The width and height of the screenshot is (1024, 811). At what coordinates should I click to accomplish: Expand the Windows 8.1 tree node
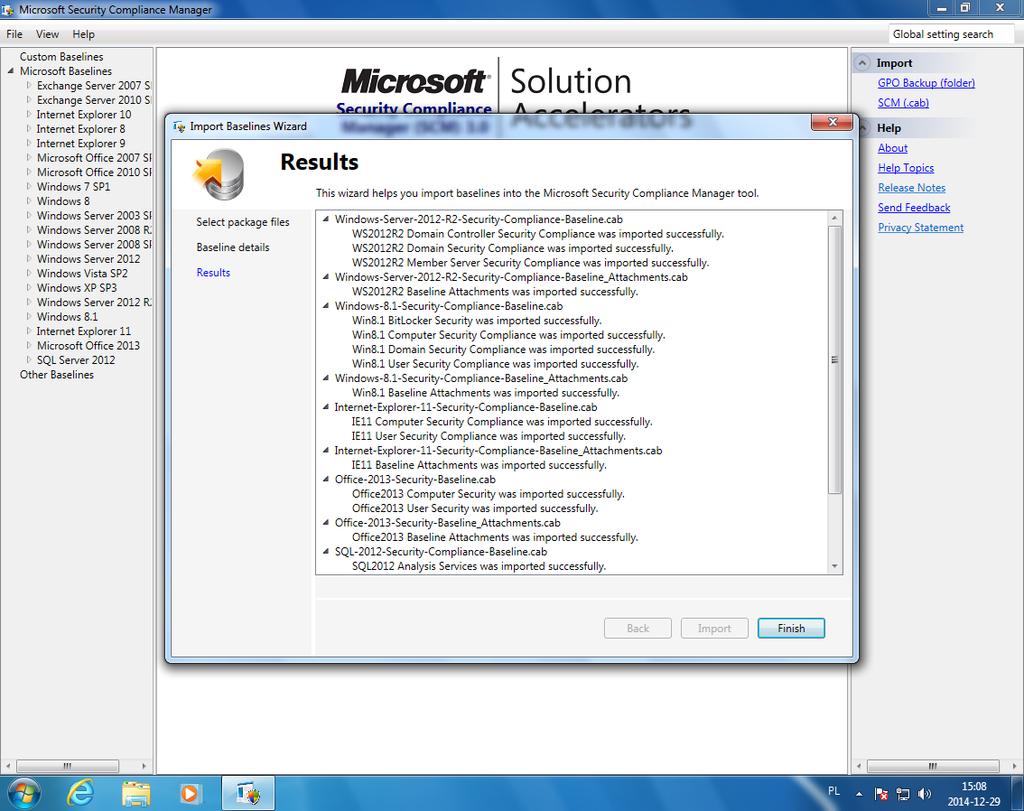tap(29, 316)
